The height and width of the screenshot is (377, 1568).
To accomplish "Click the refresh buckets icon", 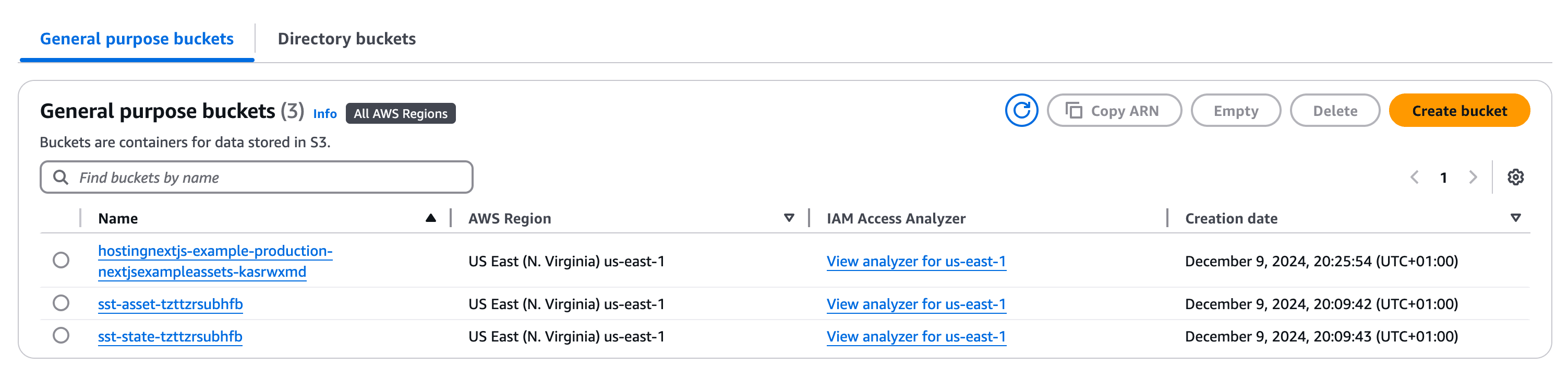I will point(1021,110).
